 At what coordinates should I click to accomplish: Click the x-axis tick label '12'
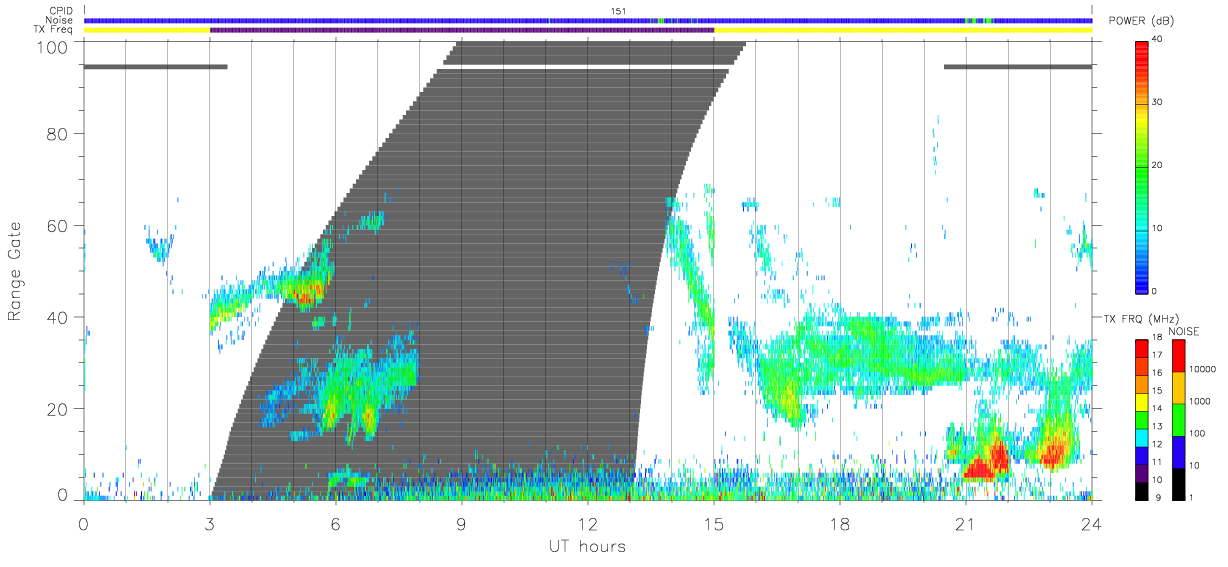click(x=587, y=523)
